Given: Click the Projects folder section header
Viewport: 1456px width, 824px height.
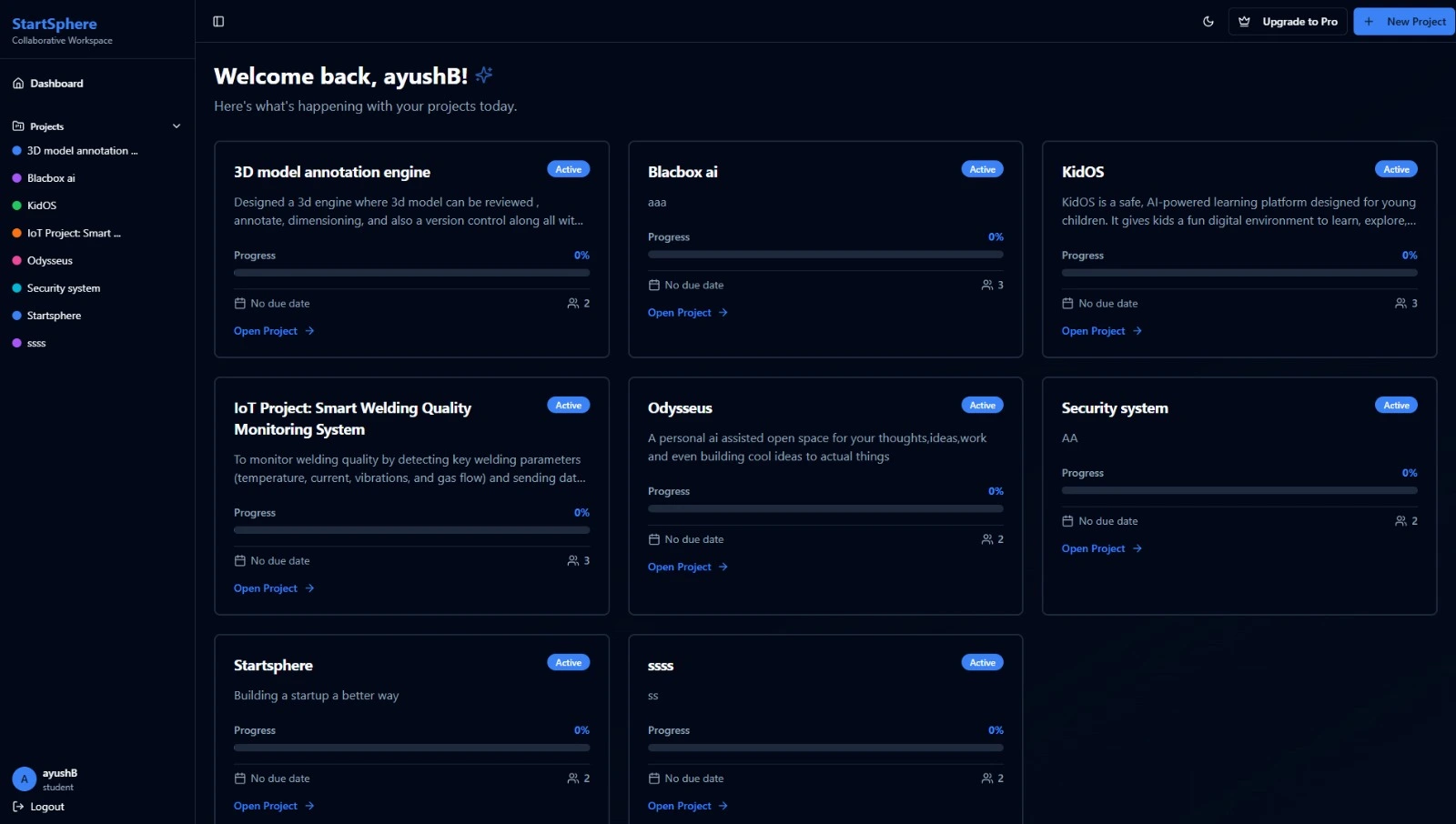Looking at the screenshot, I should (46, 126).
